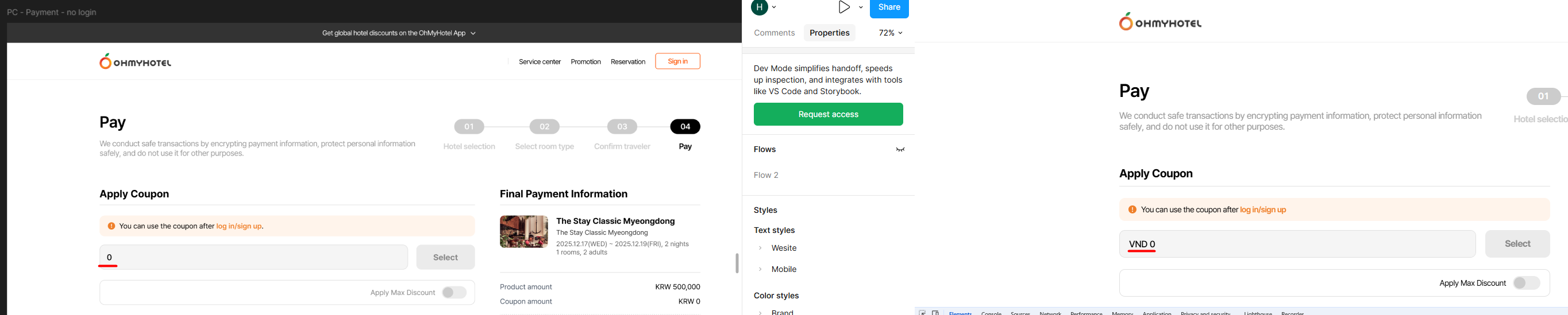This screenshot has height=315, width=1568.
Task: Click the green Request access button
Action: click(x=828, y=114)
